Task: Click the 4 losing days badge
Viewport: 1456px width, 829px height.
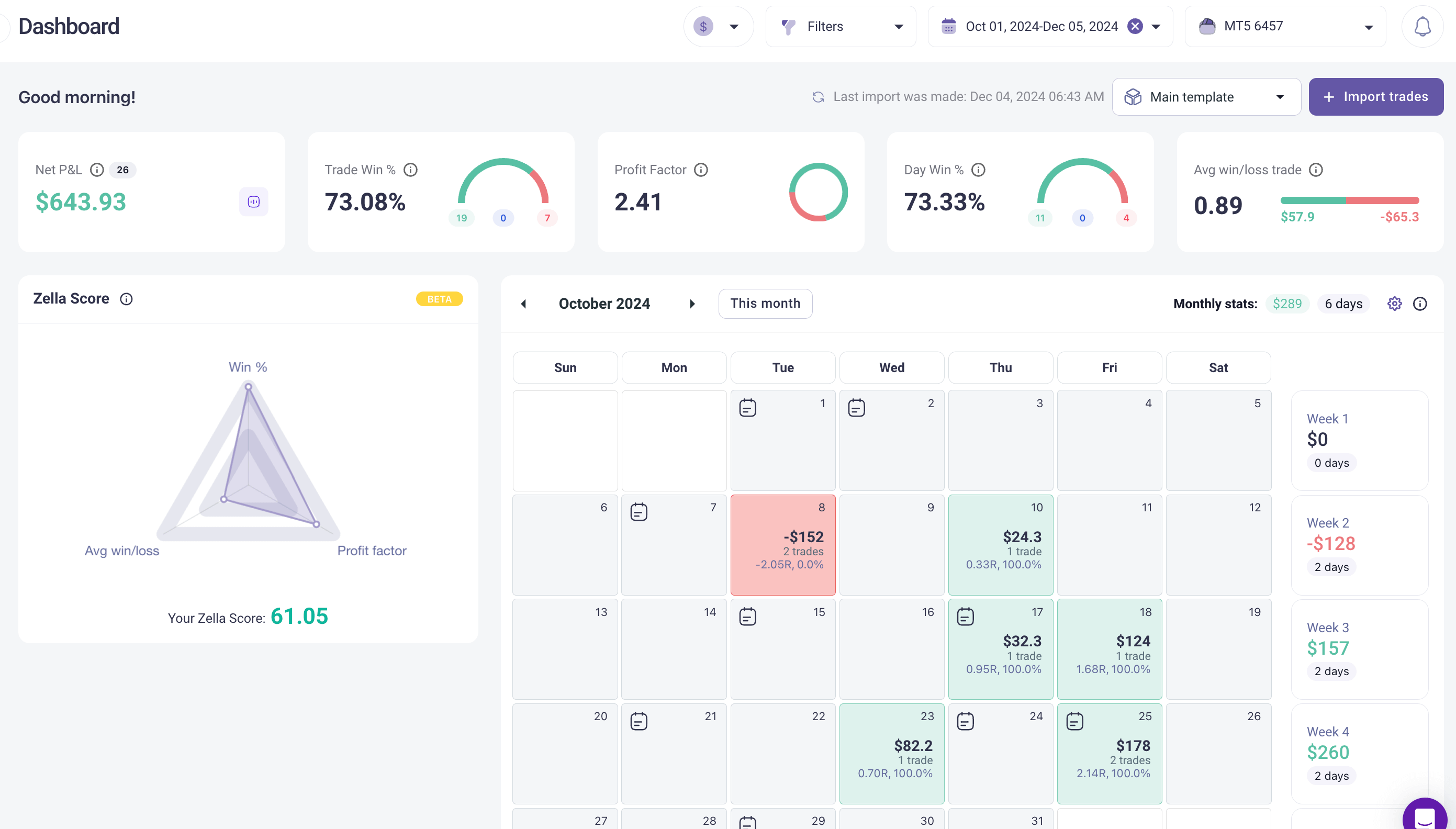Action: coord(1125,218)
